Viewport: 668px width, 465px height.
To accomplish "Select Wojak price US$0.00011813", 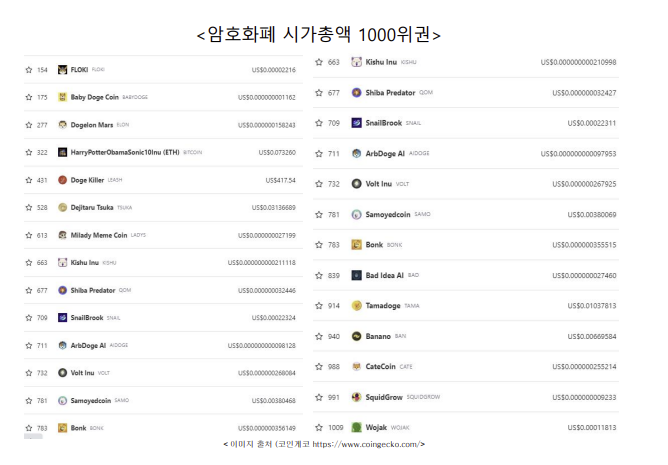I will 592,427.
